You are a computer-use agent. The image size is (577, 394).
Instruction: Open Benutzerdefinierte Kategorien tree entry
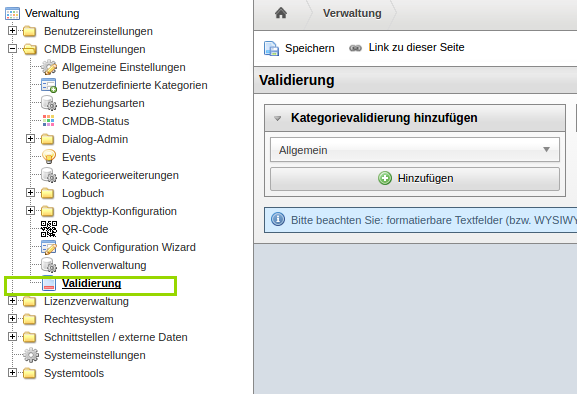tap(135, 85)
